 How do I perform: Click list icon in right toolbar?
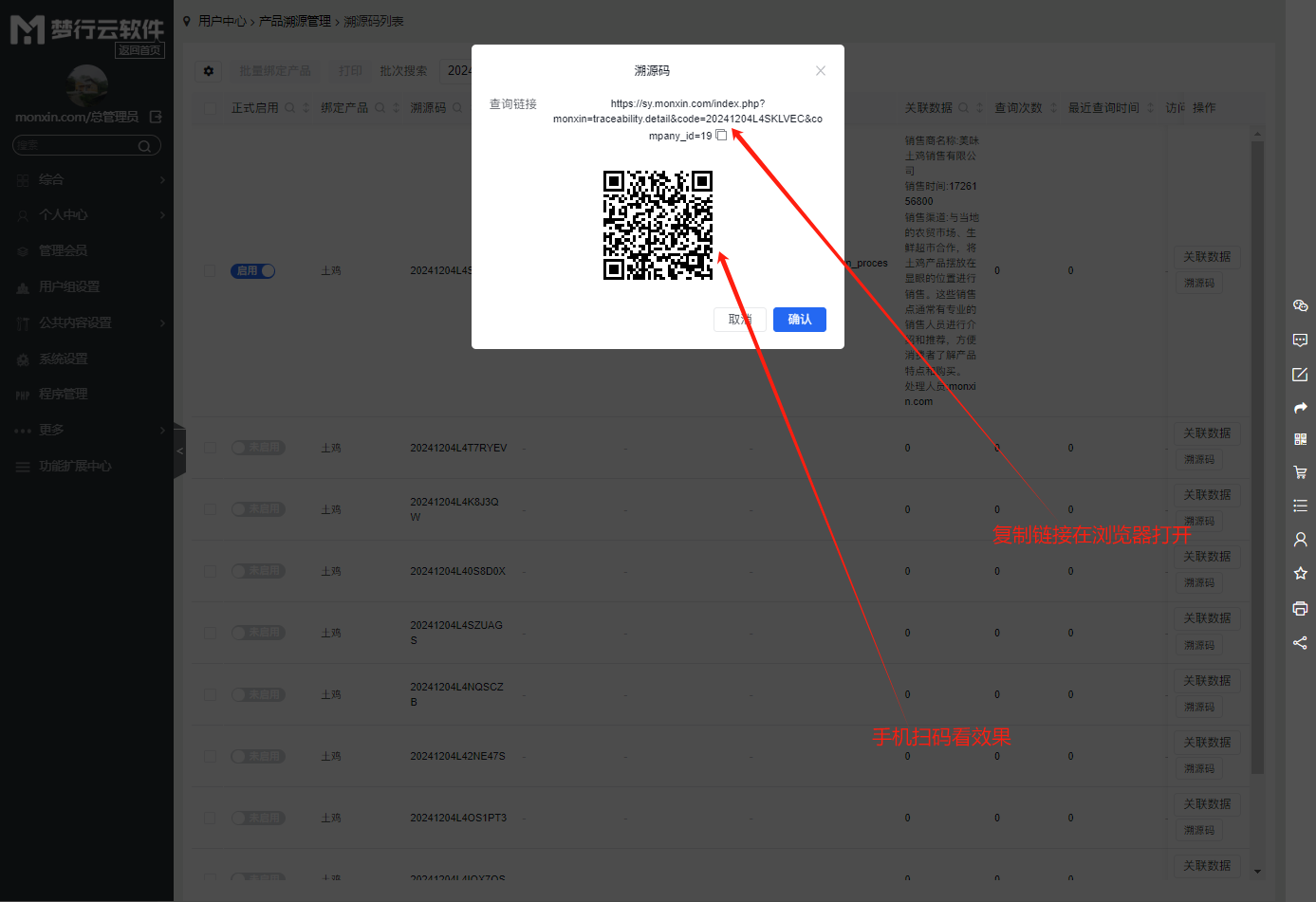pos(1300,506)
